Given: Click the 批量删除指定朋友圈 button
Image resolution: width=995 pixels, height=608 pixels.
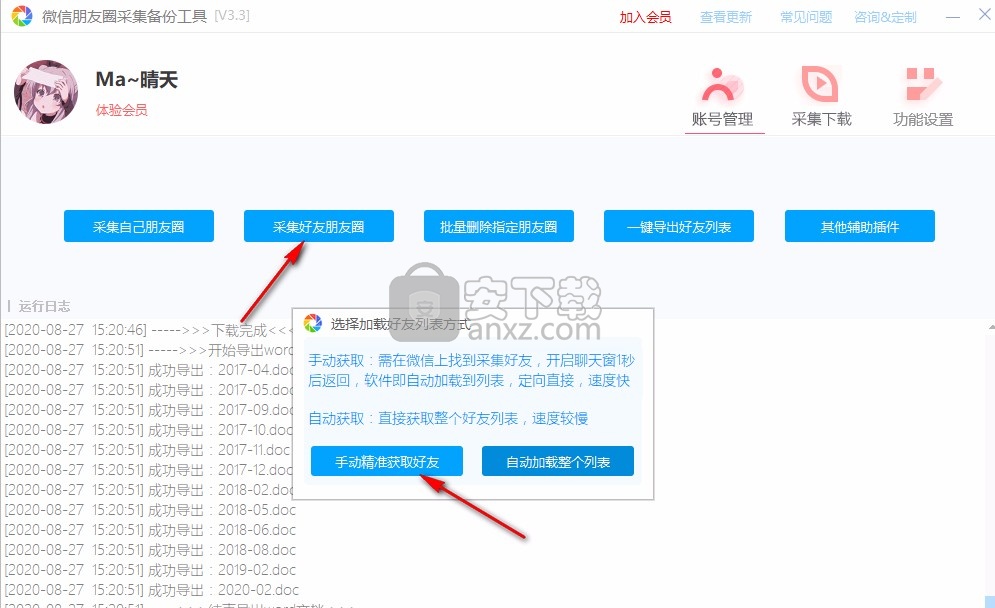Looking at the screenshot, I should click(x=499, y=226).
